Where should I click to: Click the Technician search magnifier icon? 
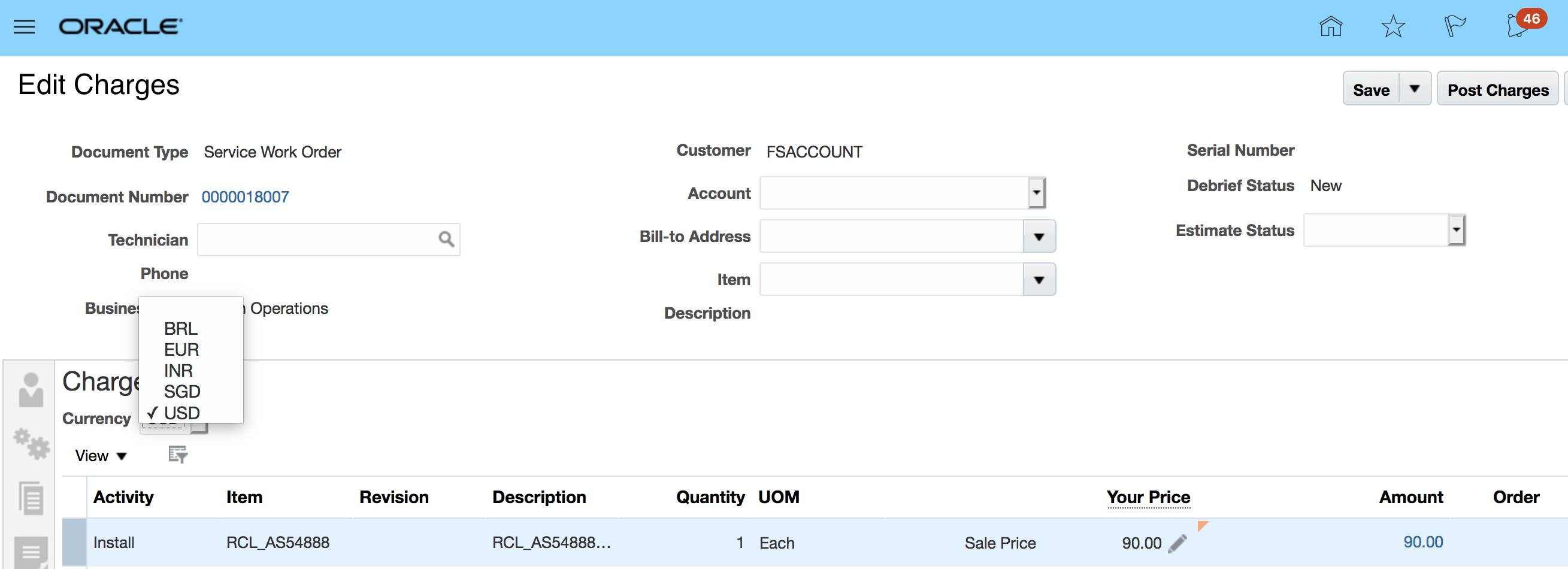tap(446, 239)
